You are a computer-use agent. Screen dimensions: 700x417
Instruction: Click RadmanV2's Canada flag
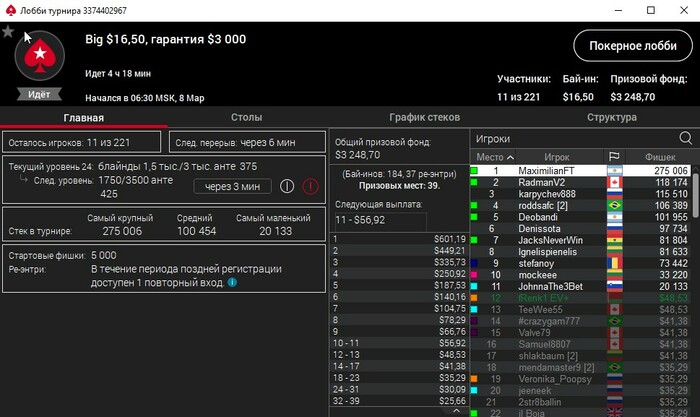click(614, 182)
